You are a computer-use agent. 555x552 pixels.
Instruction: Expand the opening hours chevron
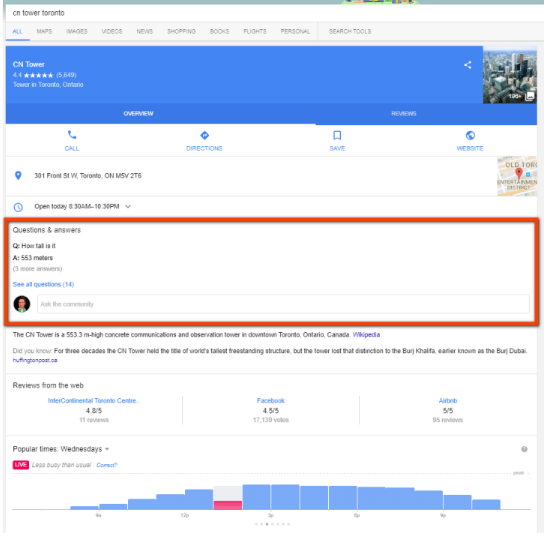128,206
